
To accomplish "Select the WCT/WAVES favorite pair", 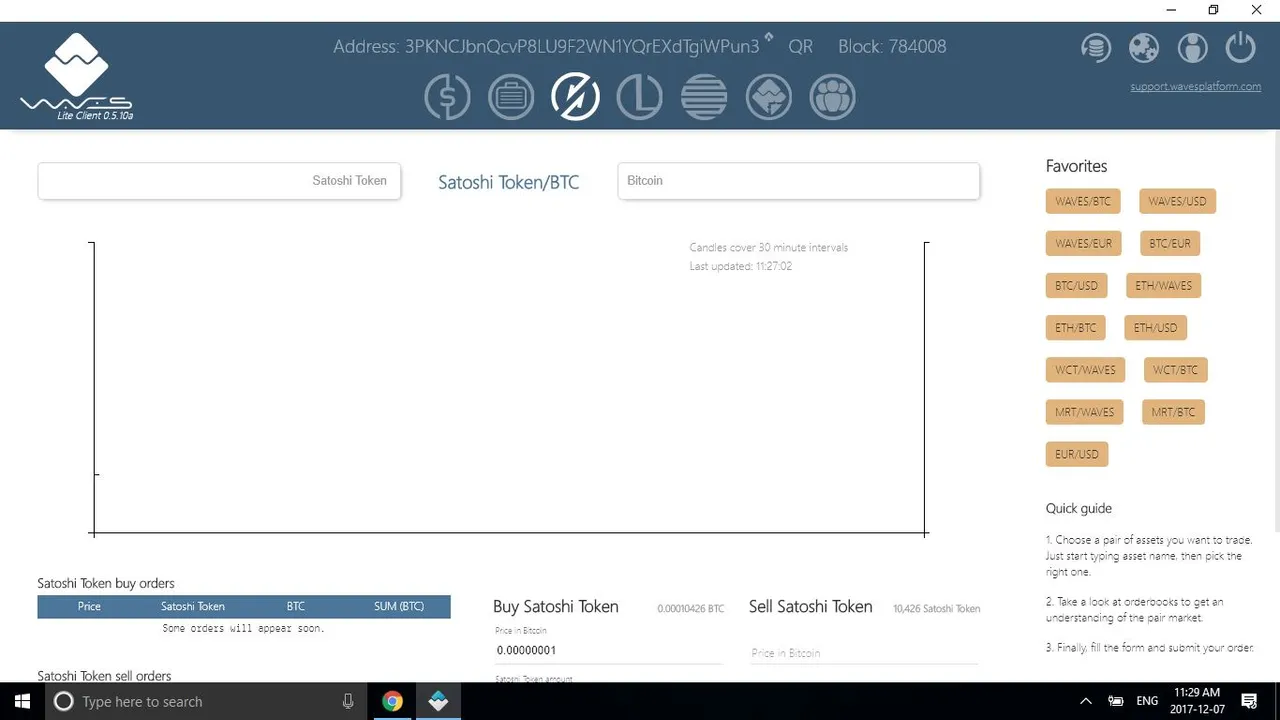I will (x=1085, y=370).
